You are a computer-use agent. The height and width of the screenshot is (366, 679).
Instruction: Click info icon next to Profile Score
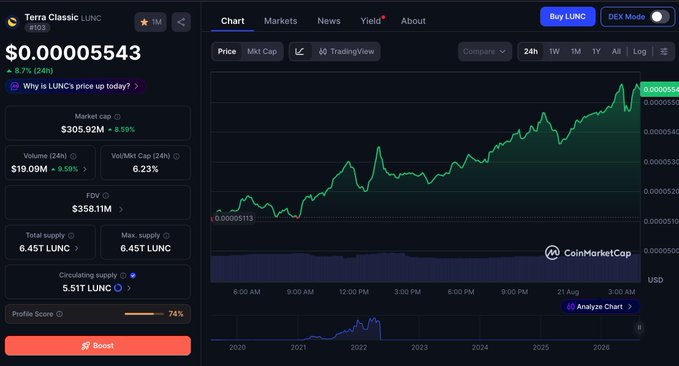(59, 314)
